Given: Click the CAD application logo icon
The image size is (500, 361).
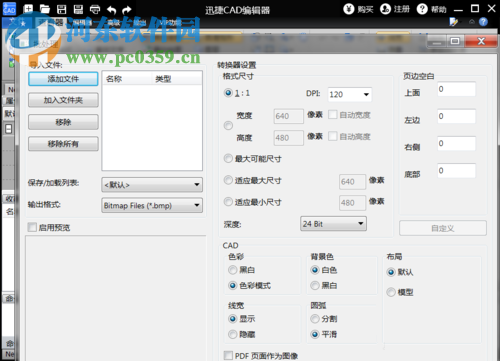Looking at the screenshot, I should pos(9,9).
